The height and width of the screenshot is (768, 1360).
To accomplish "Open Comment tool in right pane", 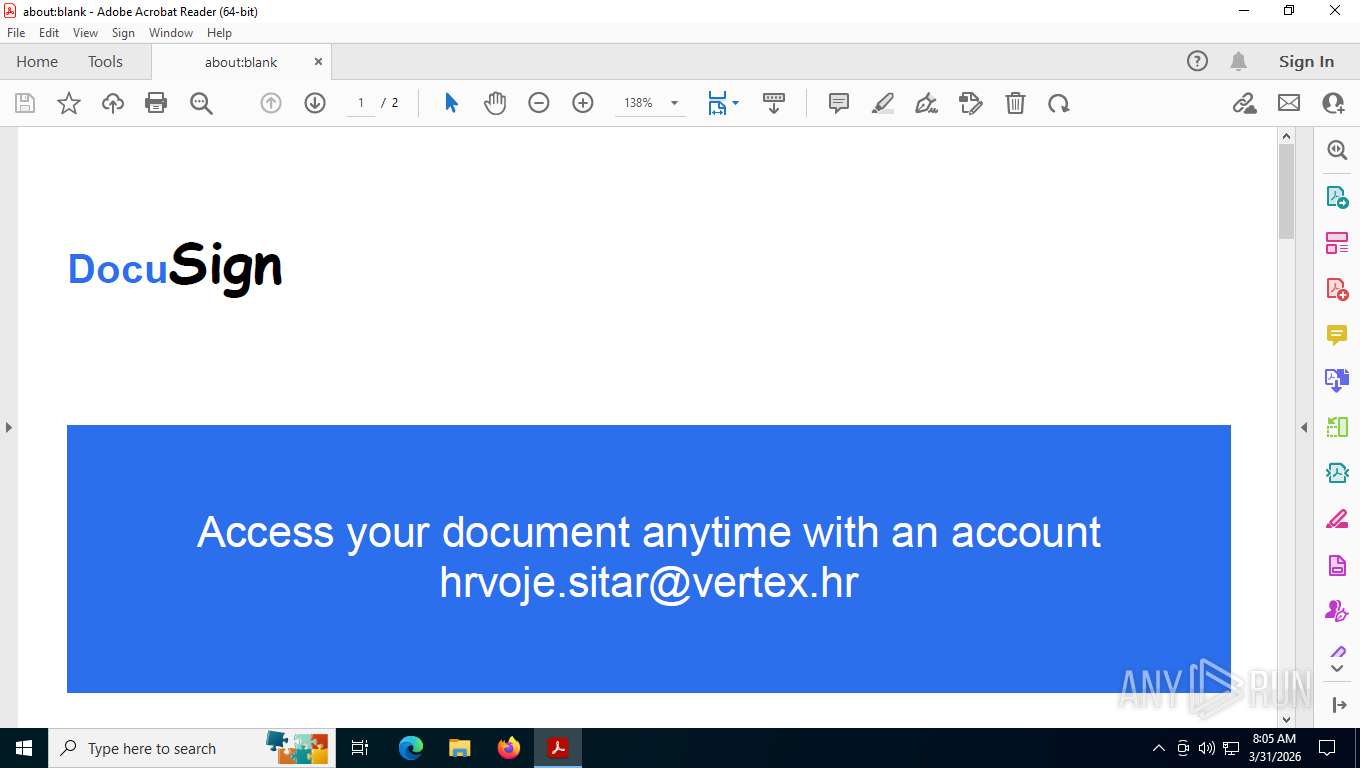I will (1337, 335).
